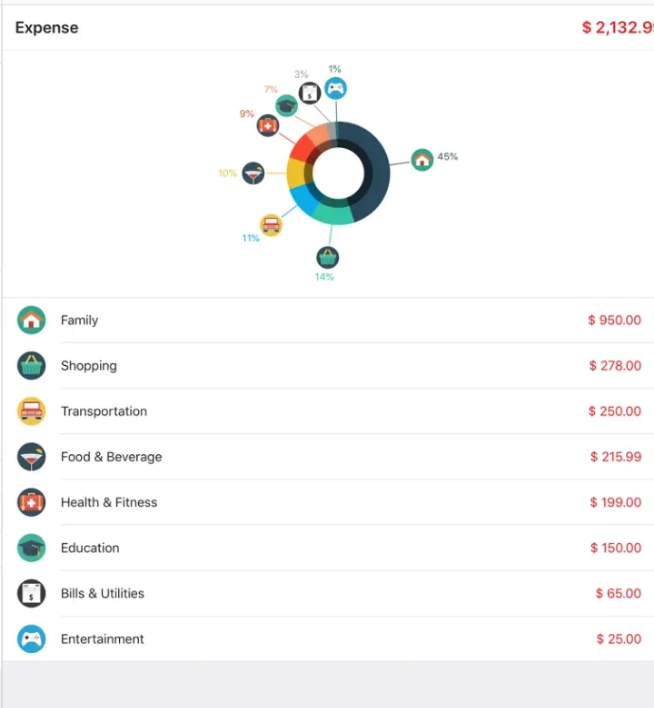
Task: Select the basket icon above 14% on chart
Action: [327, 258]
